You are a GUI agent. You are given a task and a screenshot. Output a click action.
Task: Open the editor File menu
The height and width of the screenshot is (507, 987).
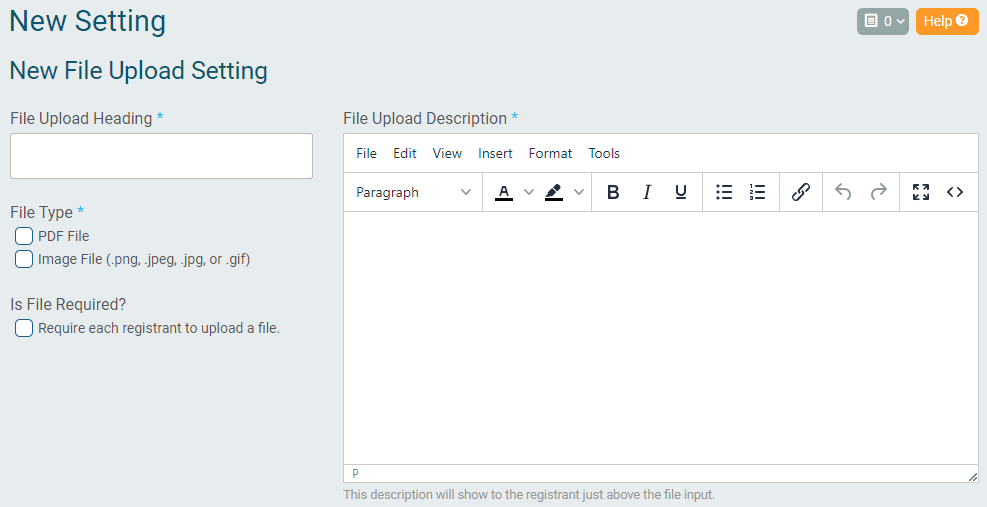pyautogui.click(x=366, y=153)
